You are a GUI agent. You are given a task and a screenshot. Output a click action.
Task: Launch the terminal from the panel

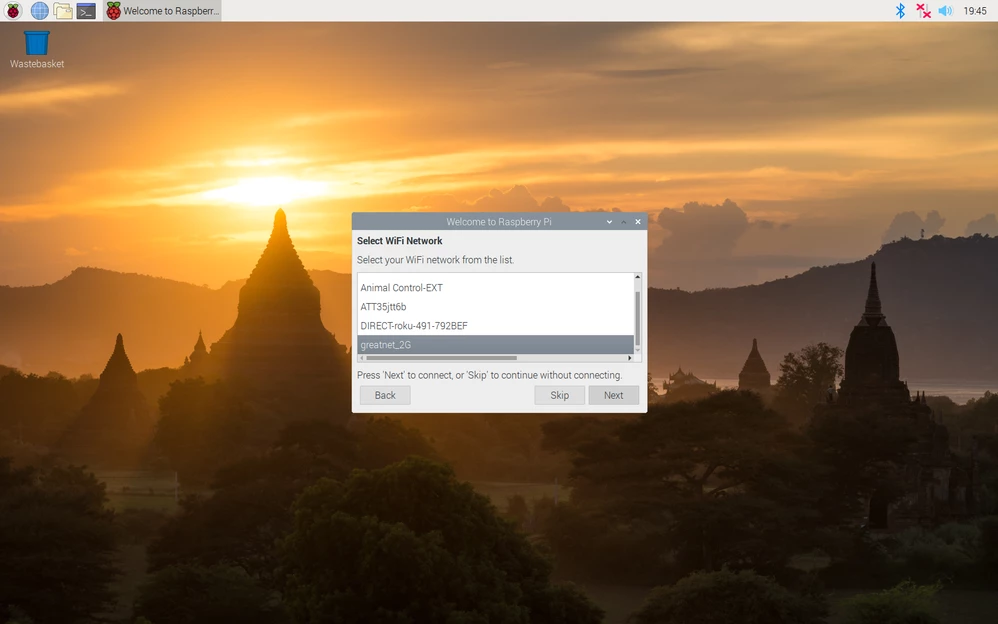click(x=86, y=11)
